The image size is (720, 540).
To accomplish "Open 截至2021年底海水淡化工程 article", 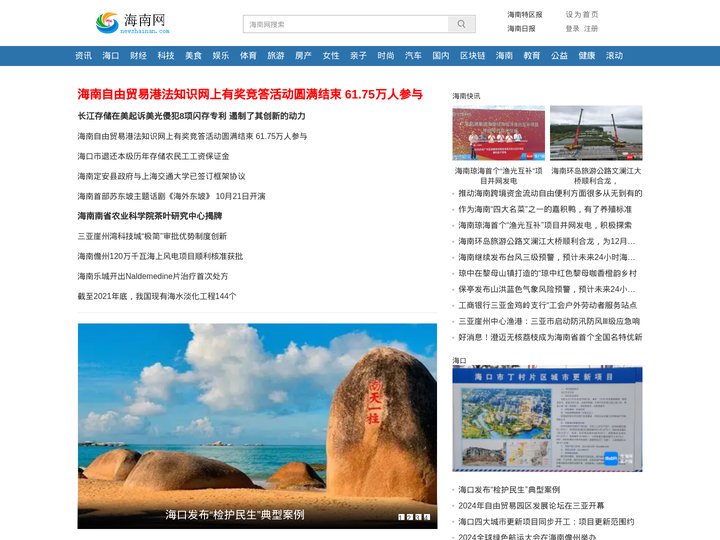I will 157,296.
